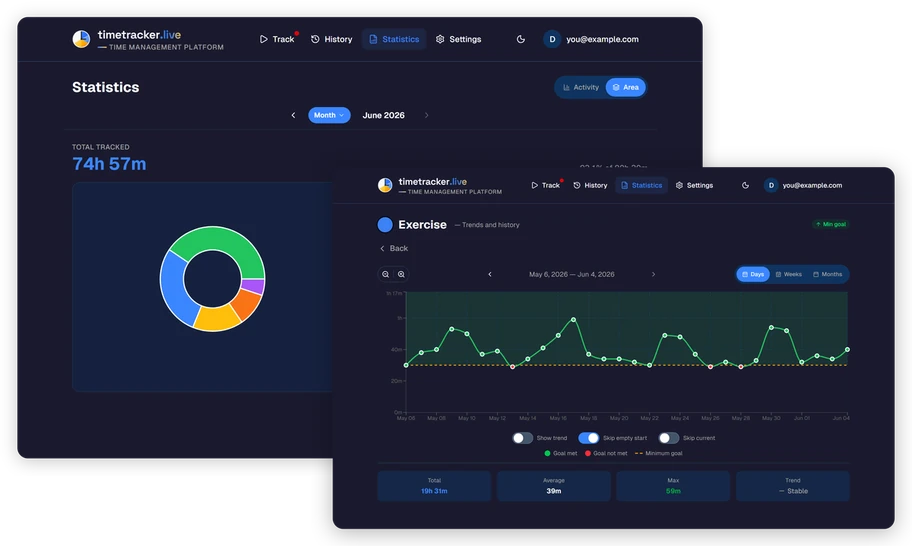
Task: Click the last data point at Jun 04
Action: point(847,349)
